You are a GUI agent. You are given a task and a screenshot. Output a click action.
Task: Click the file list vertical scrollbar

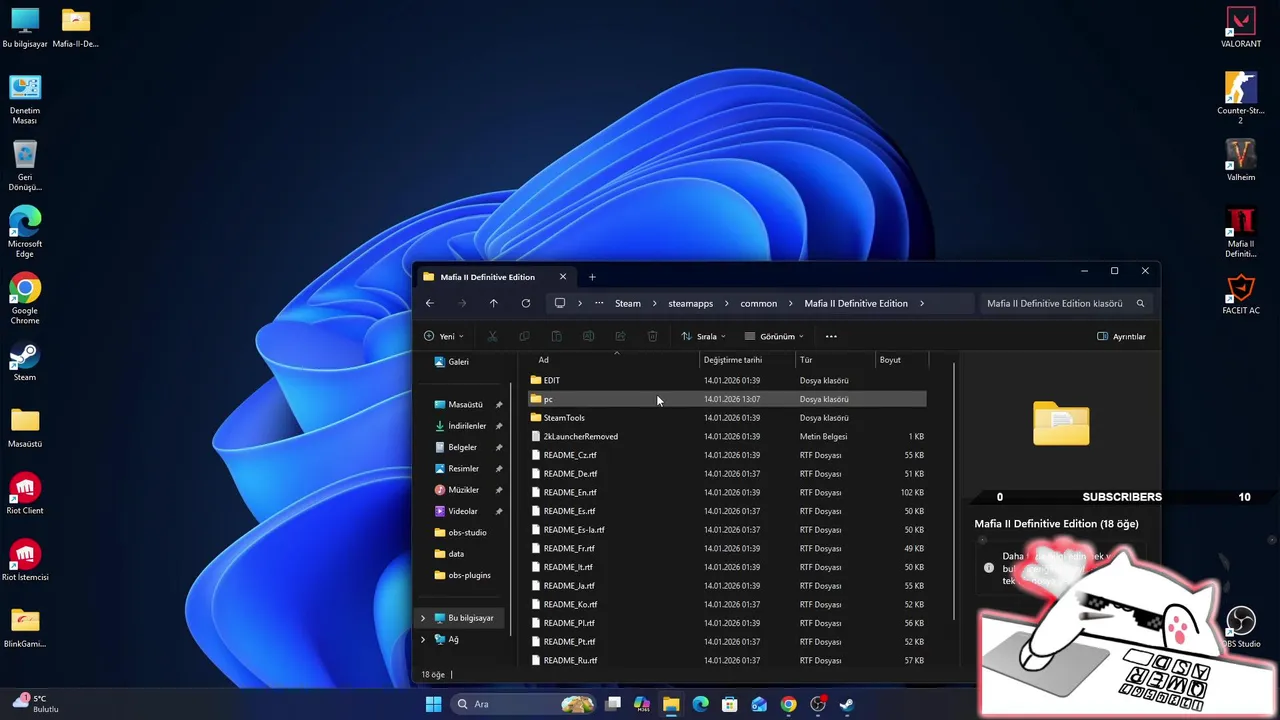coord(954,490)
